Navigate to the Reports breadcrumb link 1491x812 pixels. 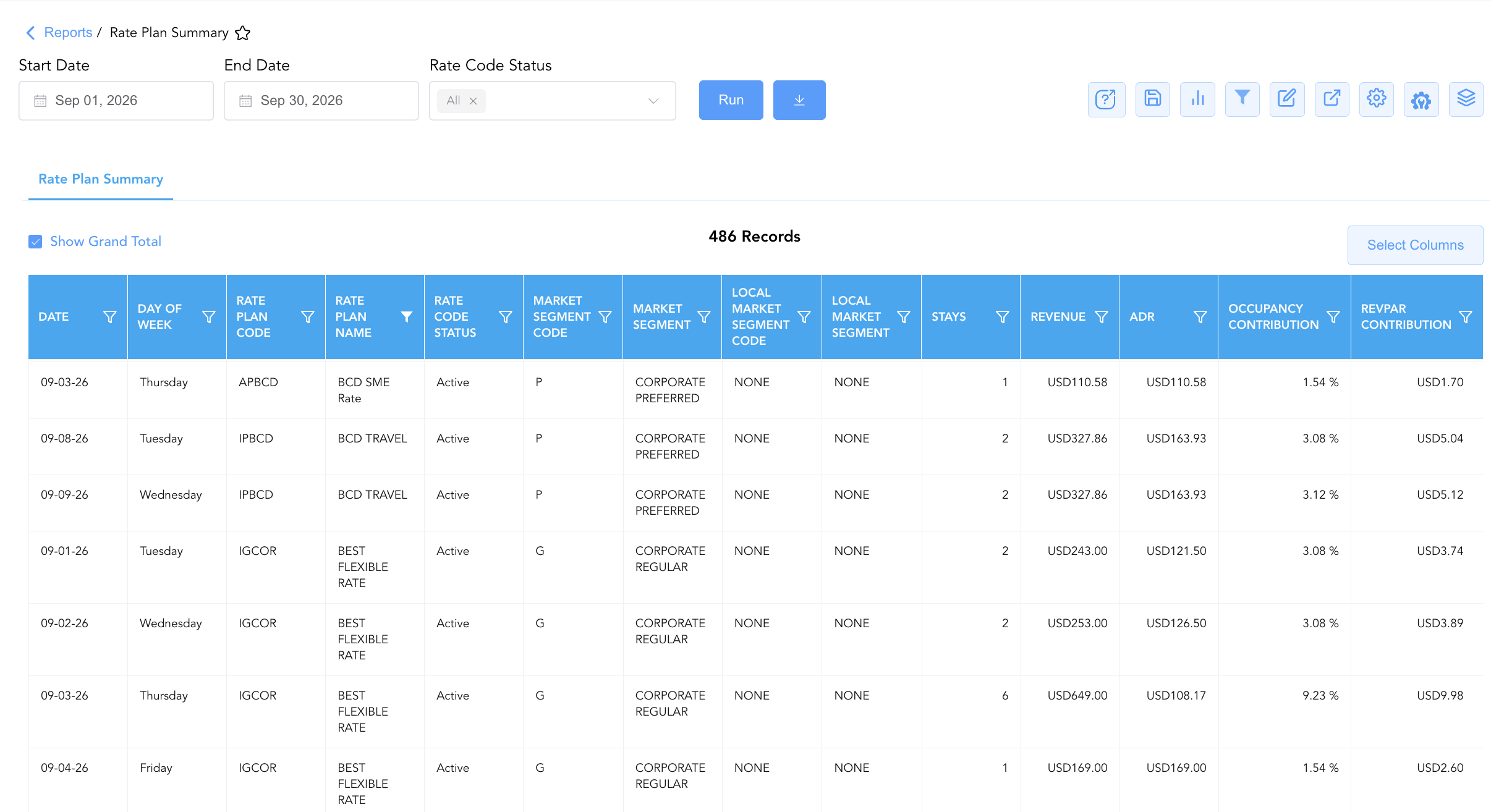[68, 33]
